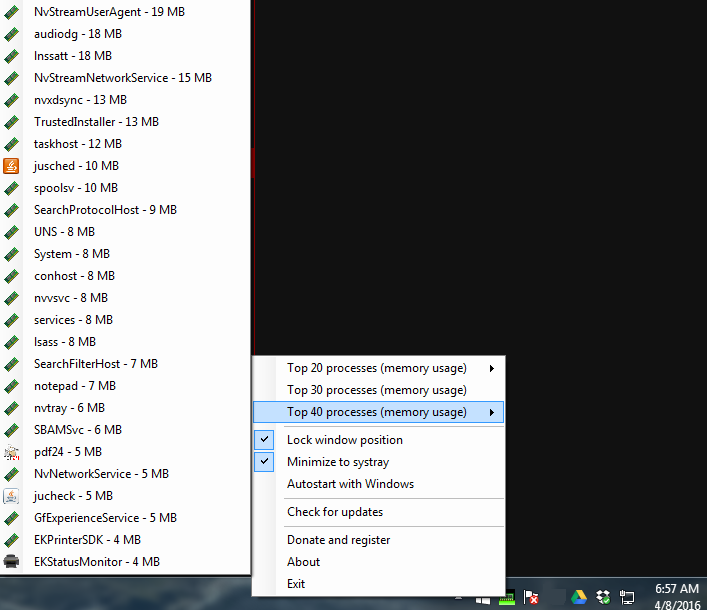Viewport: 707px width, 610px height.
Task: Select the 'System - 8 MB' entry
Action: tap(125, 254)
